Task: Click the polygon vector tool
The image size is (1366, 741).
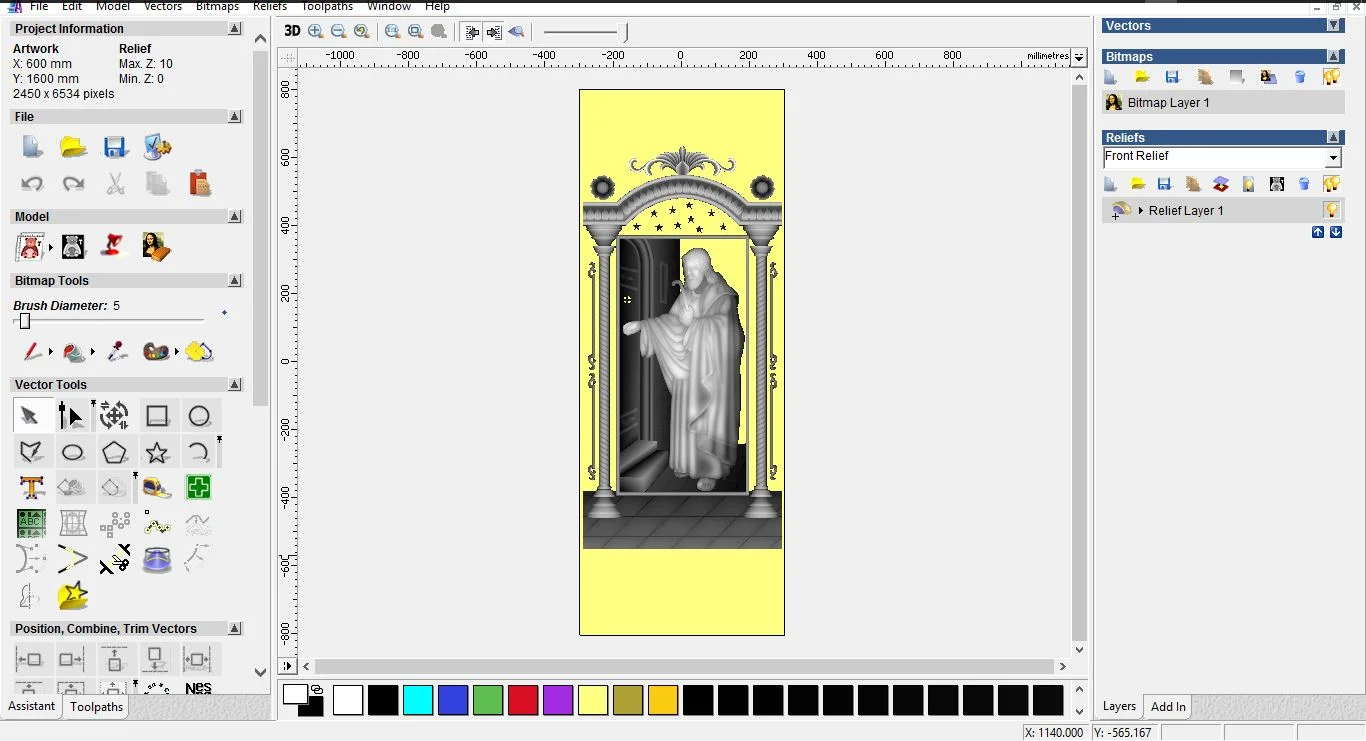Action: click(115, 452)
